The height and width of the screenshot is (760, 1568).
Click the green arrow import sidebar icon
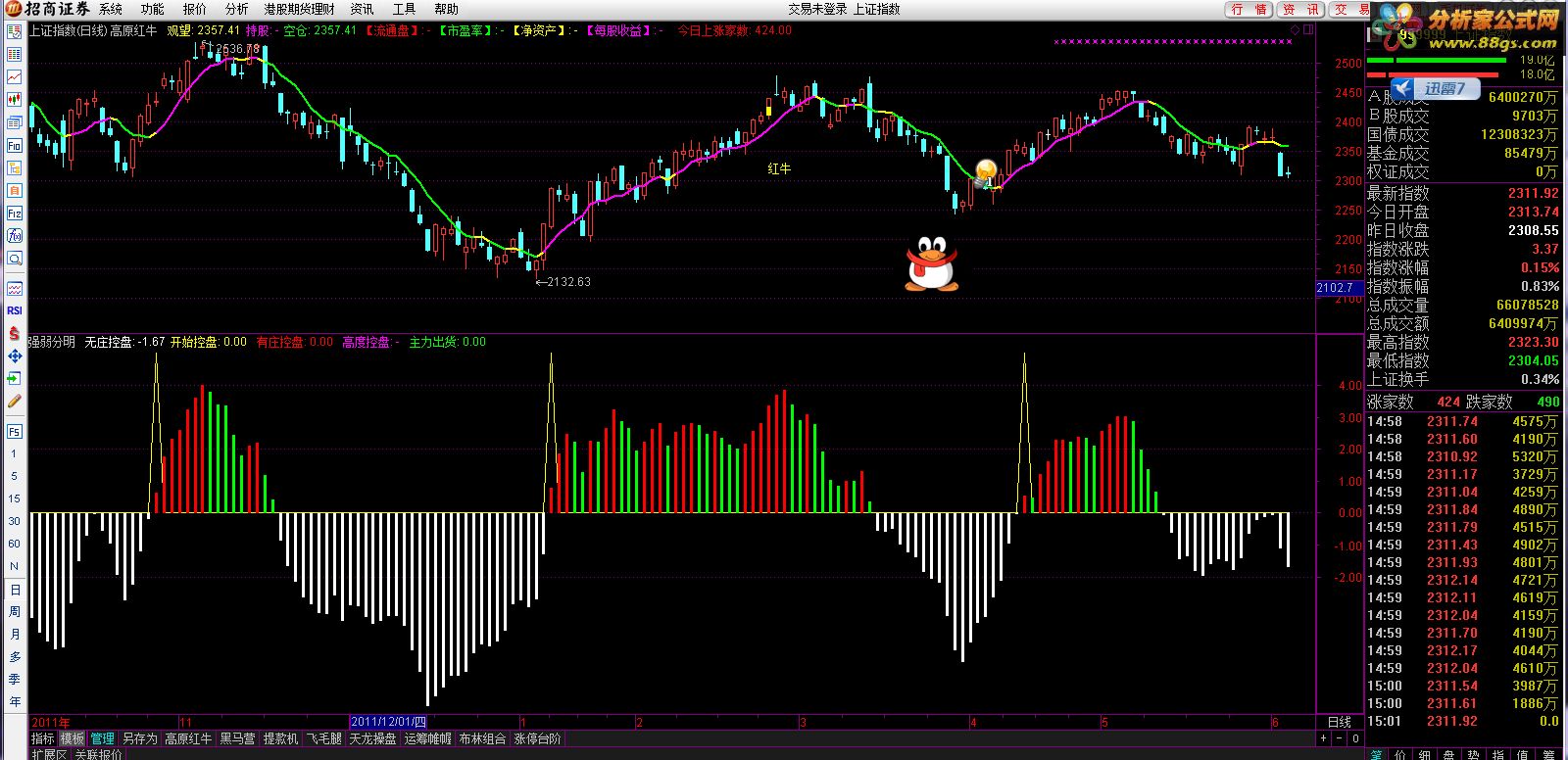15,378
